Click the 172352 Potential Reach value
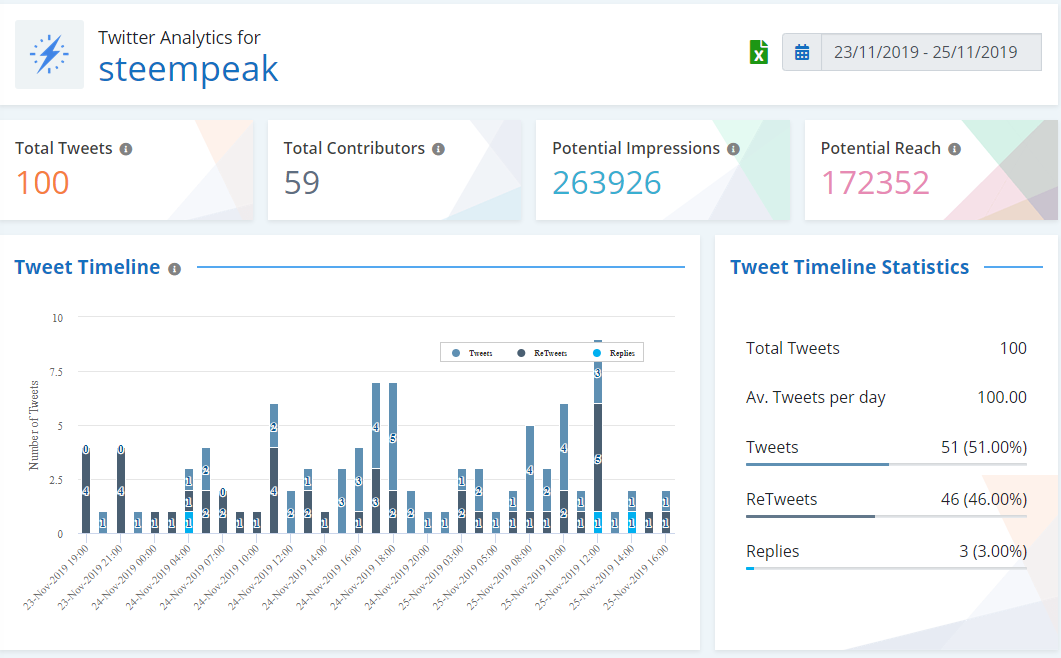Image resolution: width=1061 pixels, height=658 pixels. click(x=875, y=183)
